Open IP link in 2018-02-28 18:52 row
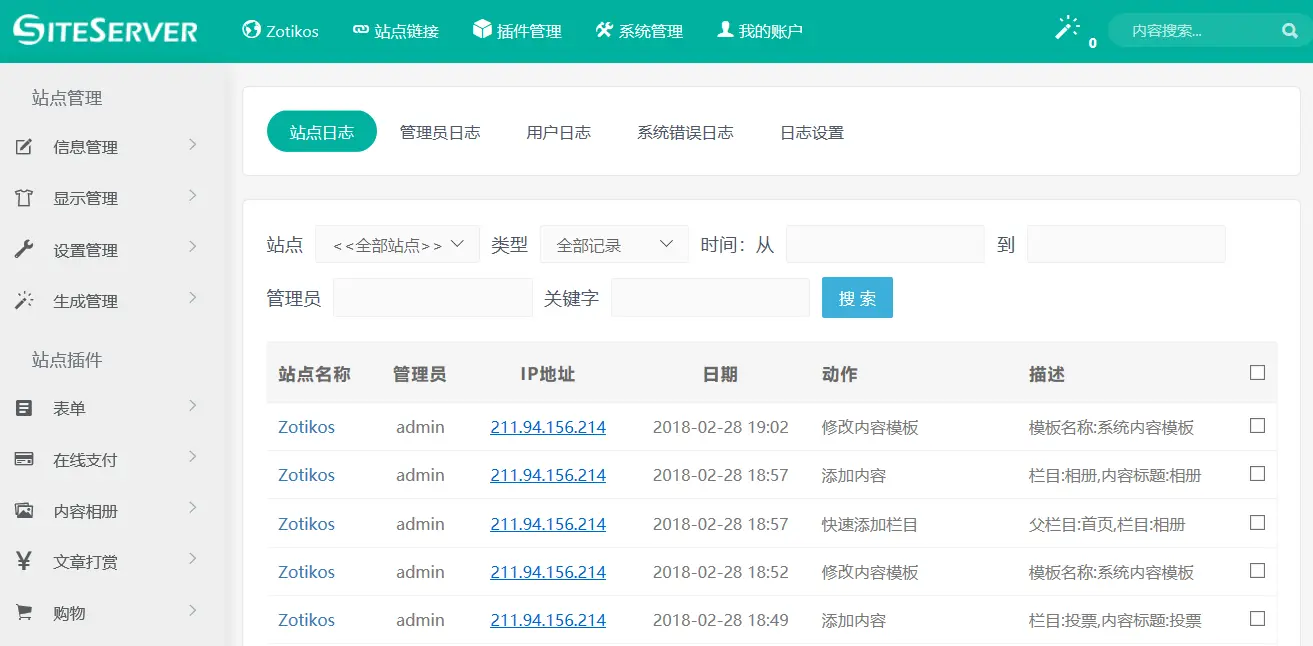Image resolution: width=1313 pixels, height=646 pixels. [x=548, y=572]
